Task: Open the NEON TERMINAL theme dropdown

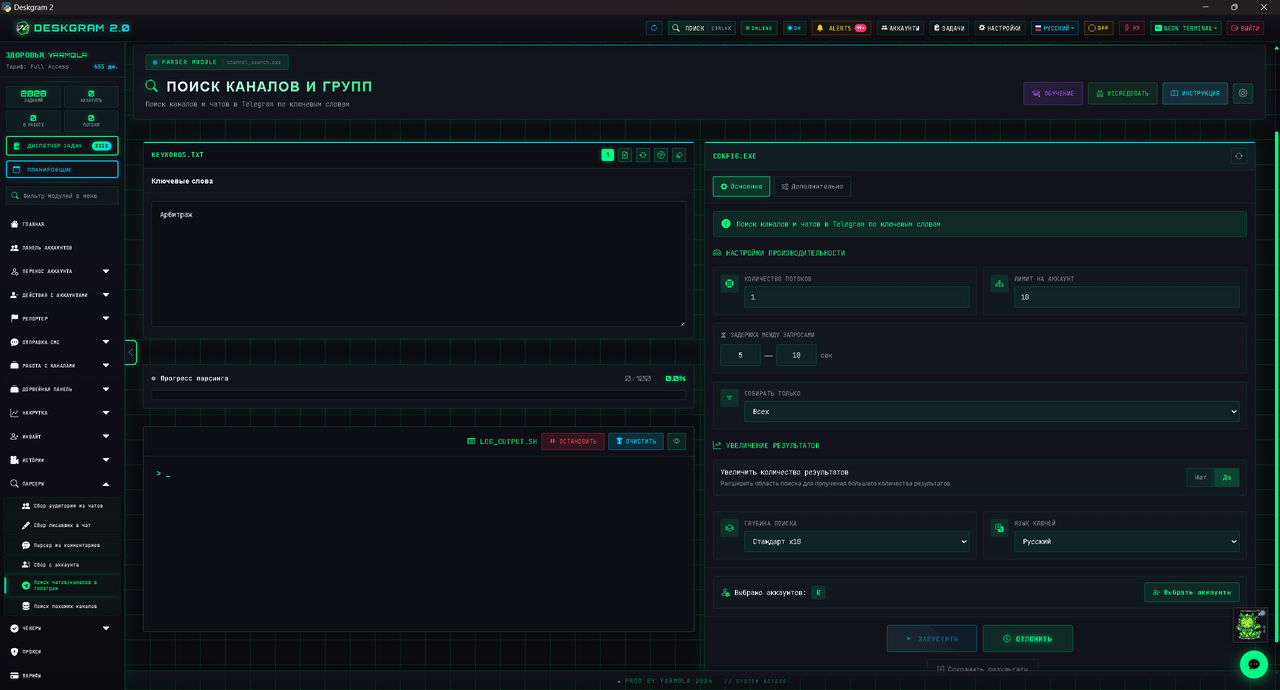Action: click(x=1186, y=28)
